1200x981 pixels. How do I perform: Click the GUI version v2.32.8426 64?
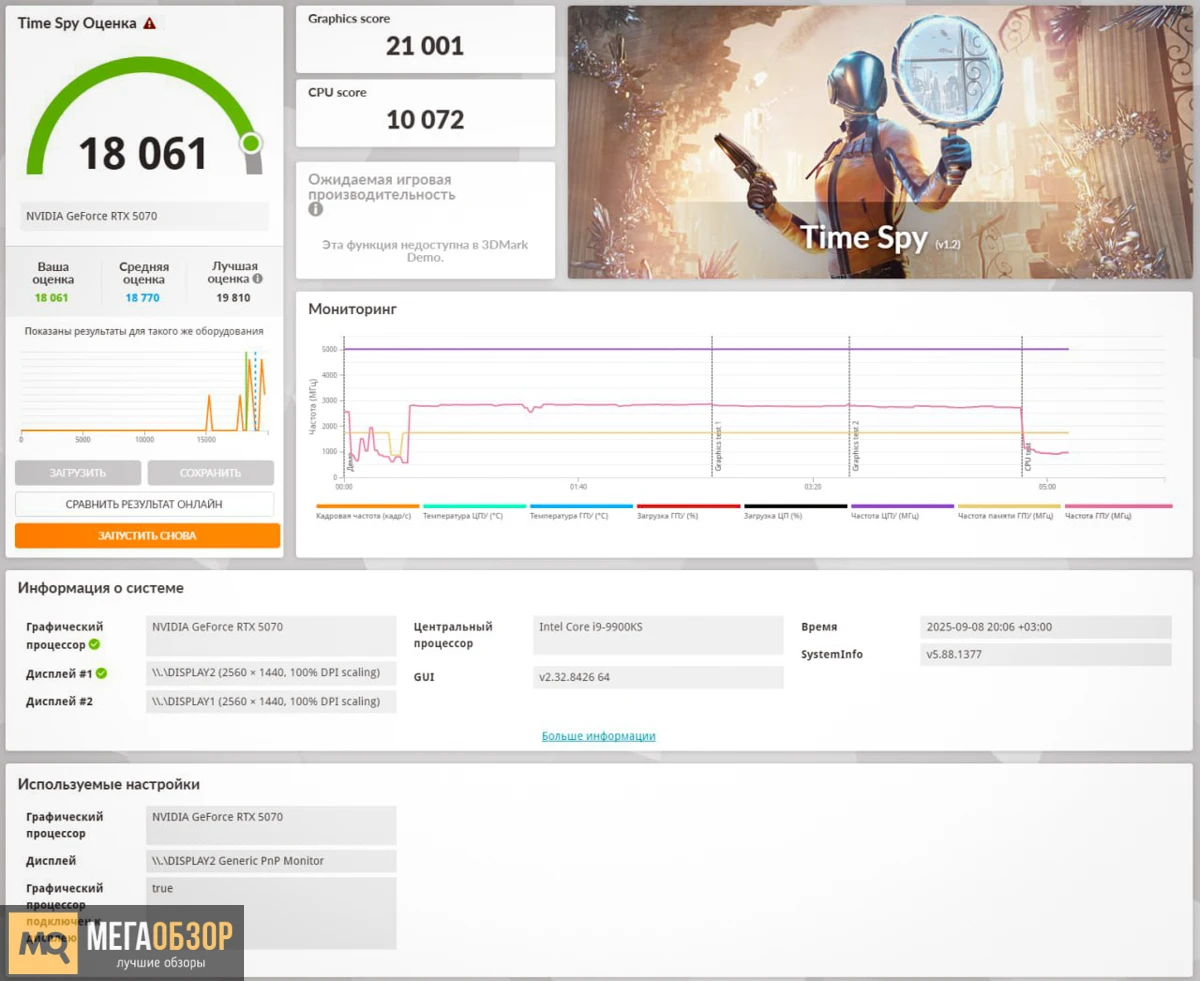click(658, 677)
